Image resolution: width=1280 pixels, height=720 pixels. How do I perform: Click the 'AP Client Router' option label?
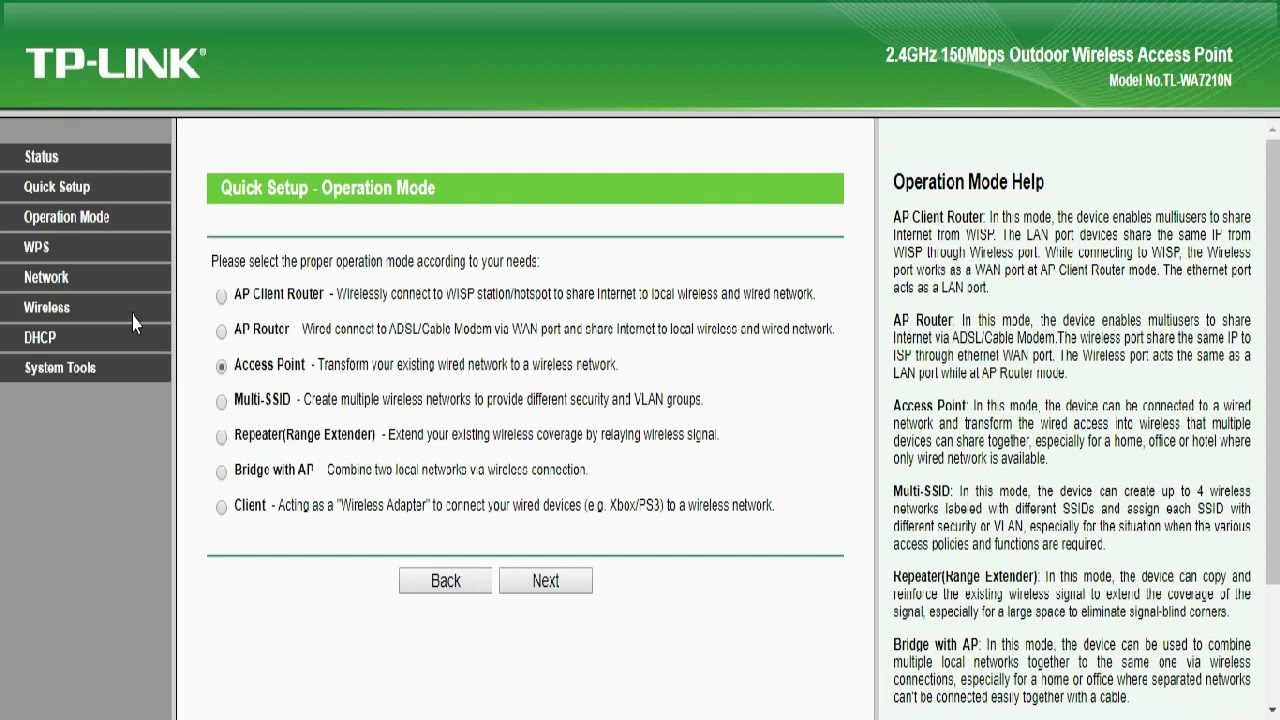point(279,294)
